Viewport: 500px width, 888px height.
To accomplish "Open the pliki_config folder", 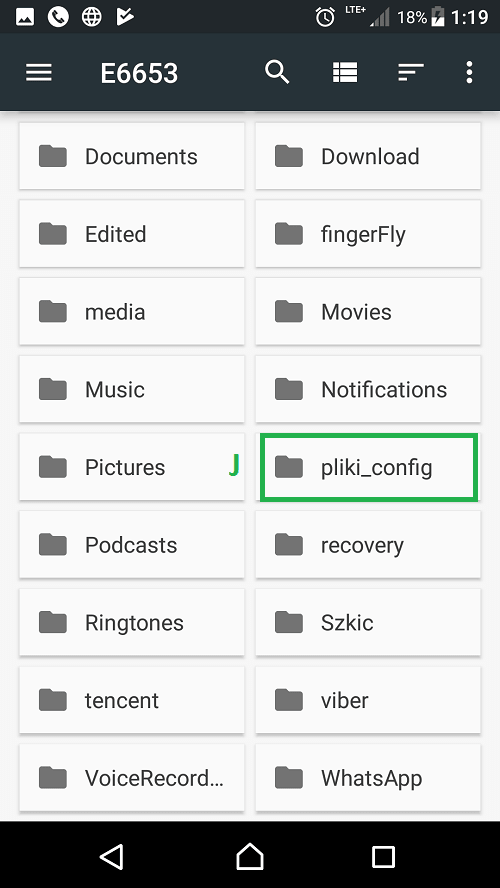I will 368,467.
